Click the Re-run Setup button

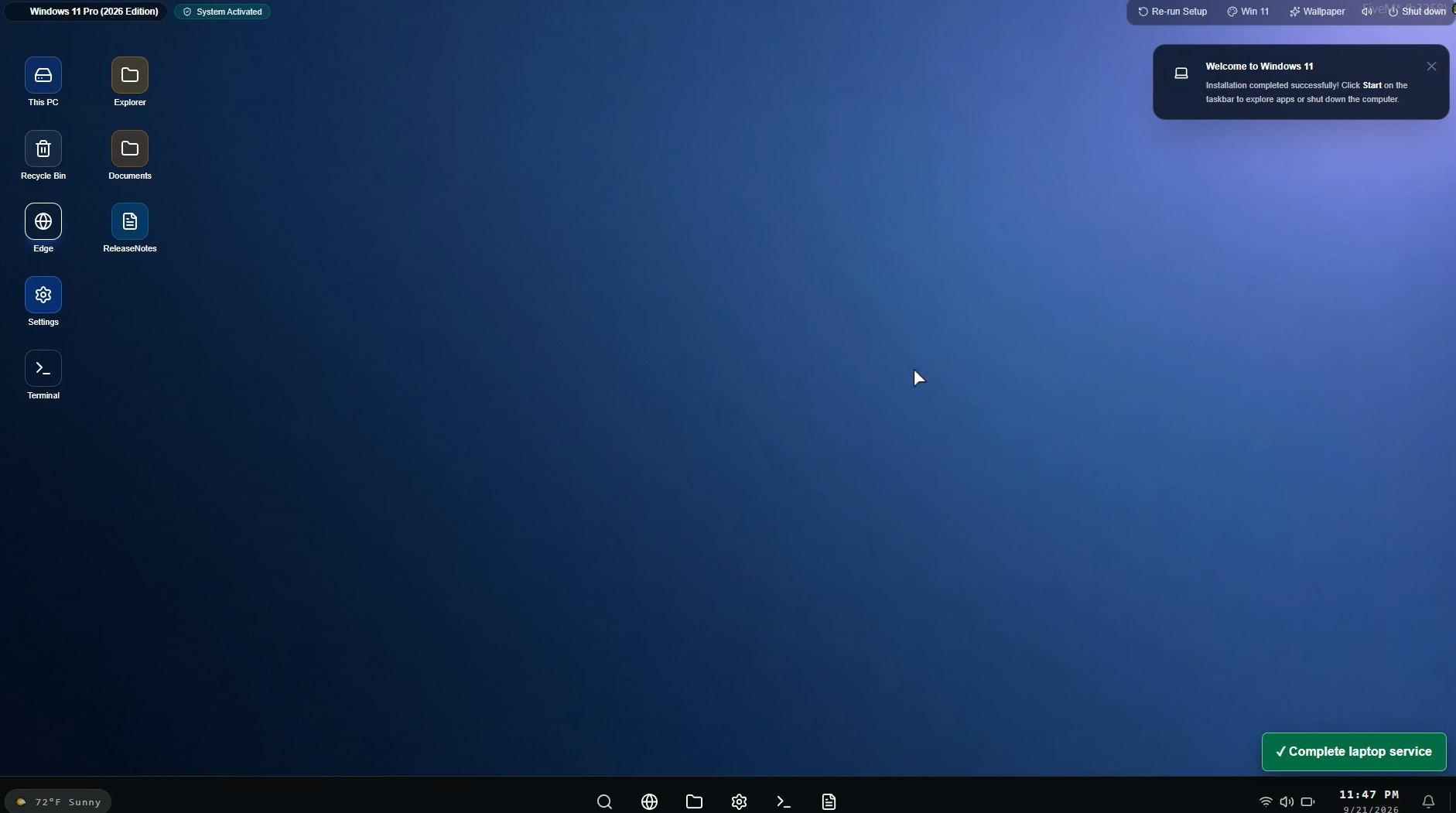1172,12
